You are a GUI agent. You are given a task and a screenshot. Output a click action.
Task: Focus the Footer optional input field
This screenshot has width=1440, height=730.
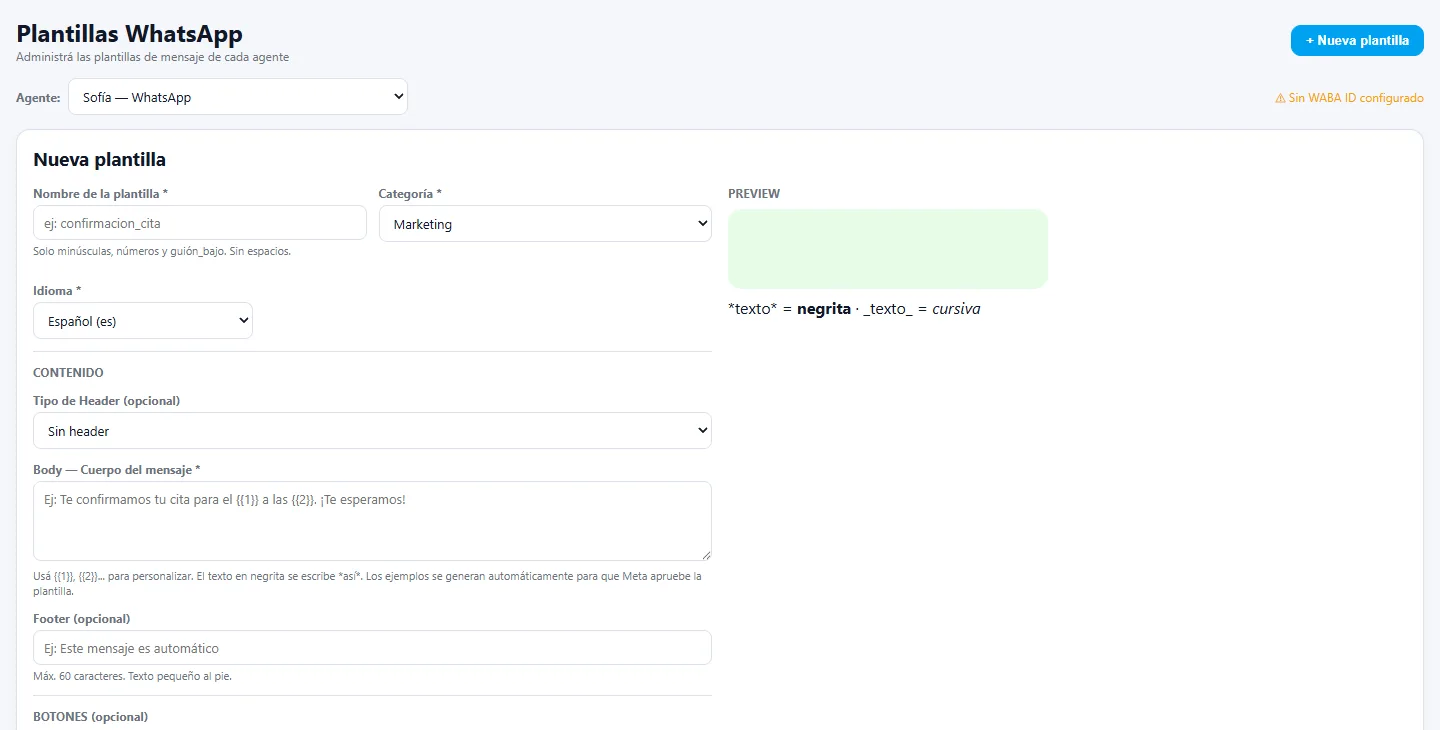[372, 648]
